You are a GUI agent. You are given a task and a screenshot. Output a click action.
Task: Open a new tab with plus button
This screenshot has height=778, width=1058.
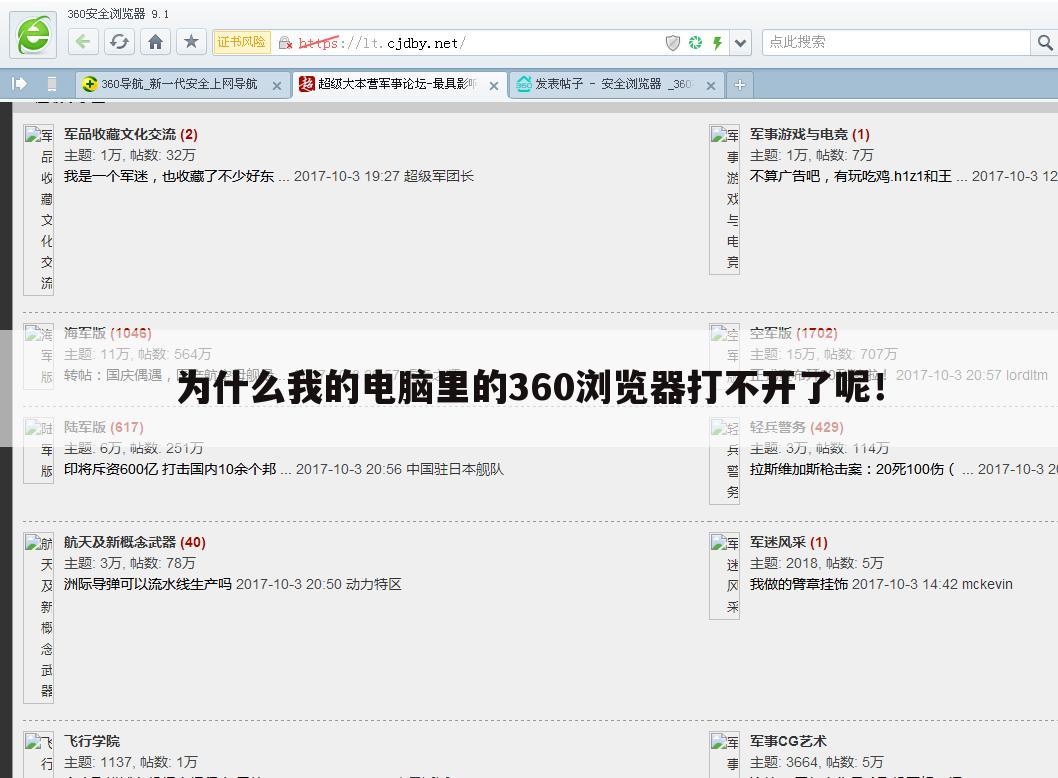[x=740, y=85]
